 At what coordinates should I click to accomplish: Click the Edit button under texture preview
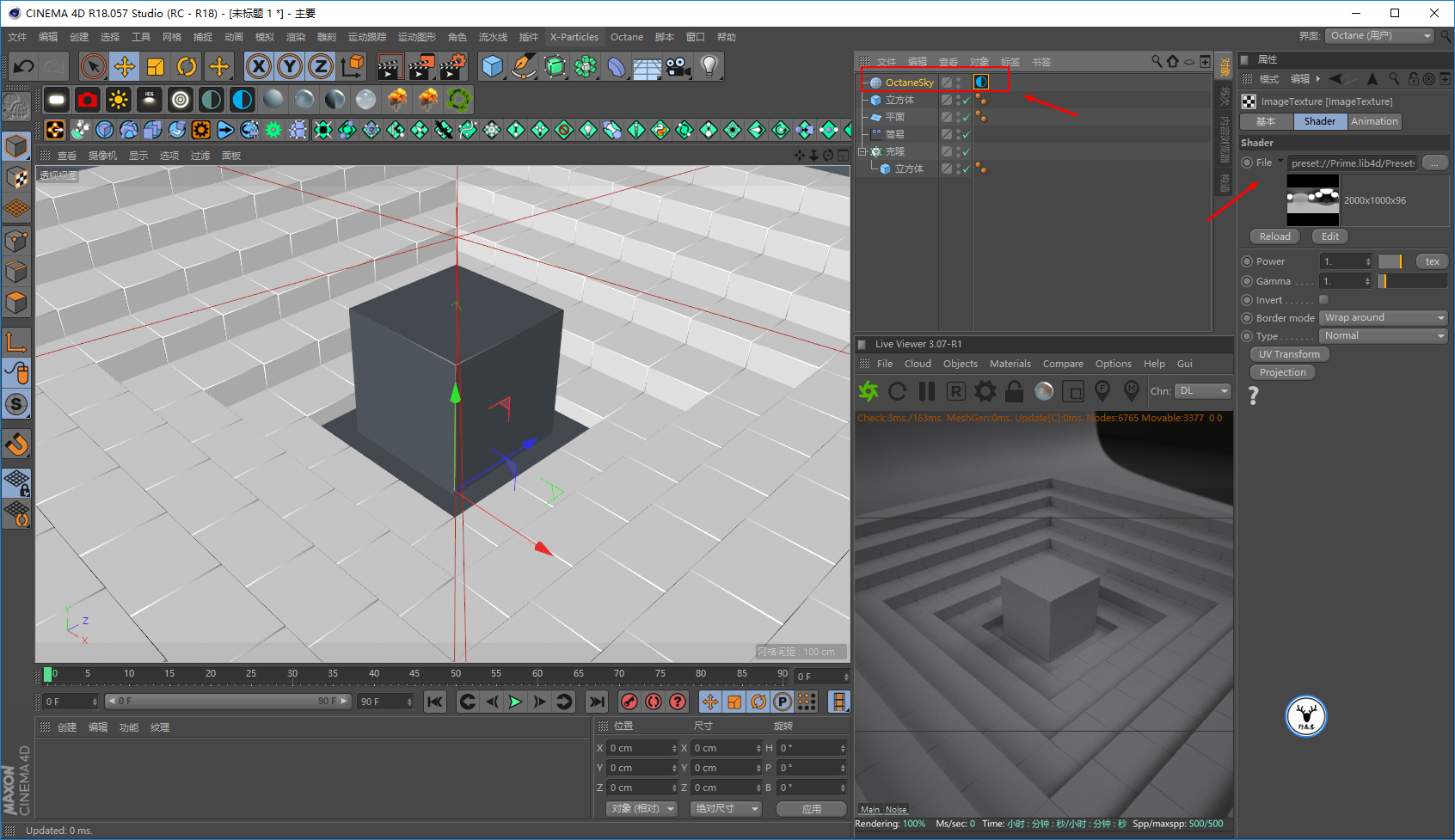click(1330, 236)
